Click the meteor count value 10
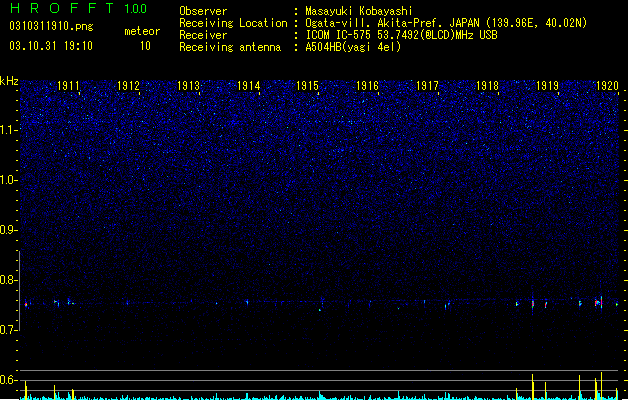The width and height of the screenshot is (629, 400). click(x=145, y=46)
